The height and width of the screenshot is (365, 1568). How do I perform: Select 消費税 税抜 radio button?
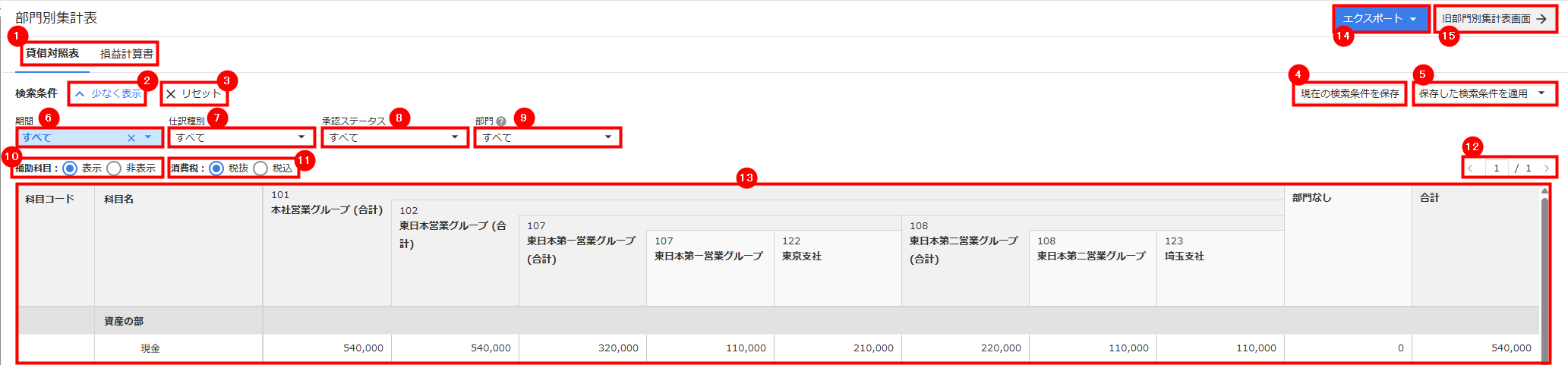pos(216,168)
